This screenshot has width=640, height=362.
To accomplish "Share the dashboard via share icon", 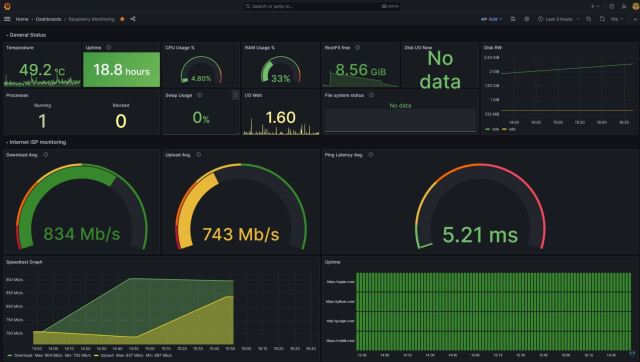I will coord(133,19).
